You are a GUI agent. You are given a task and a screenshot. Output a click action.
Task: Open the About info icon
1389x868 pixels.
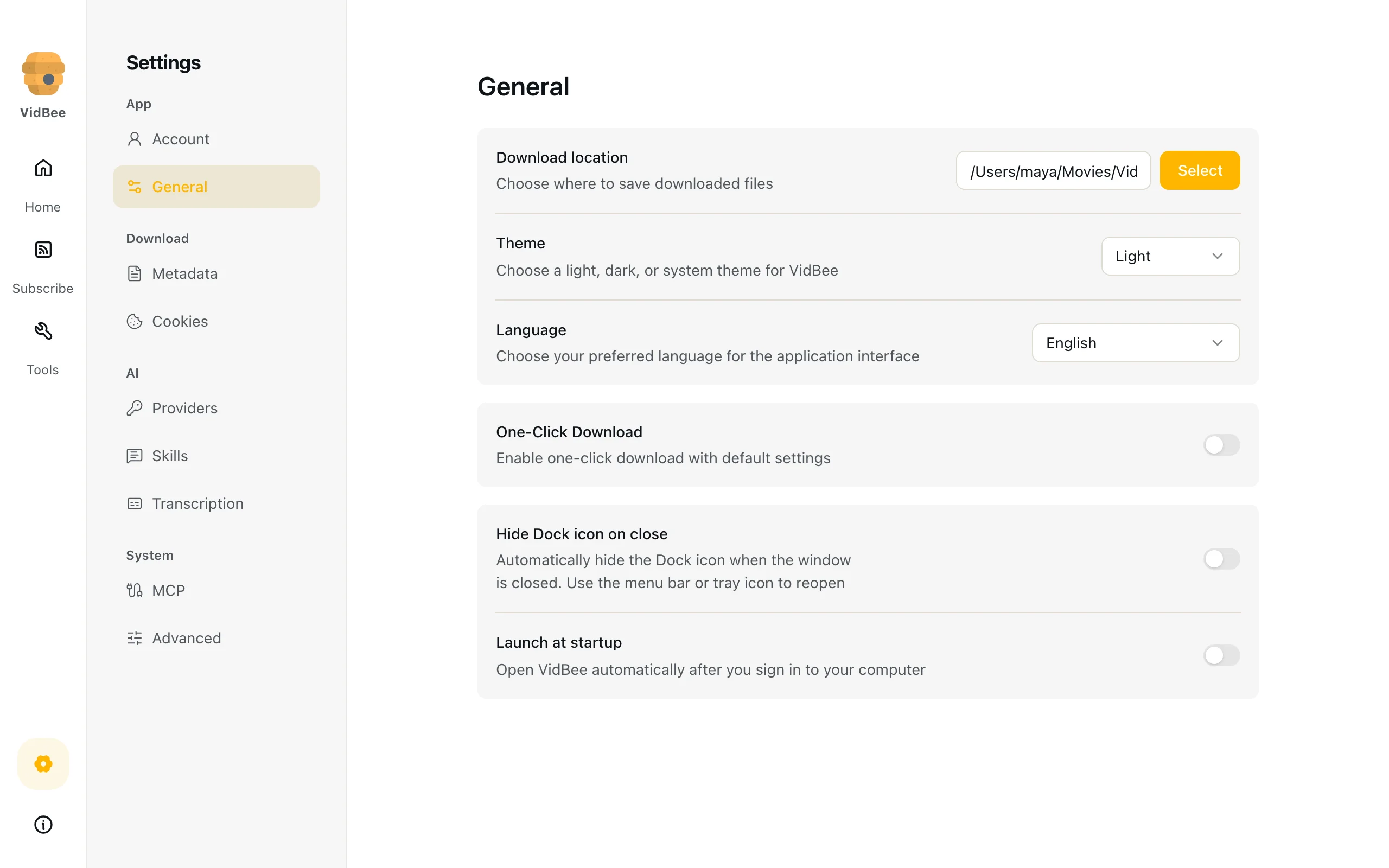pos(43,825)
